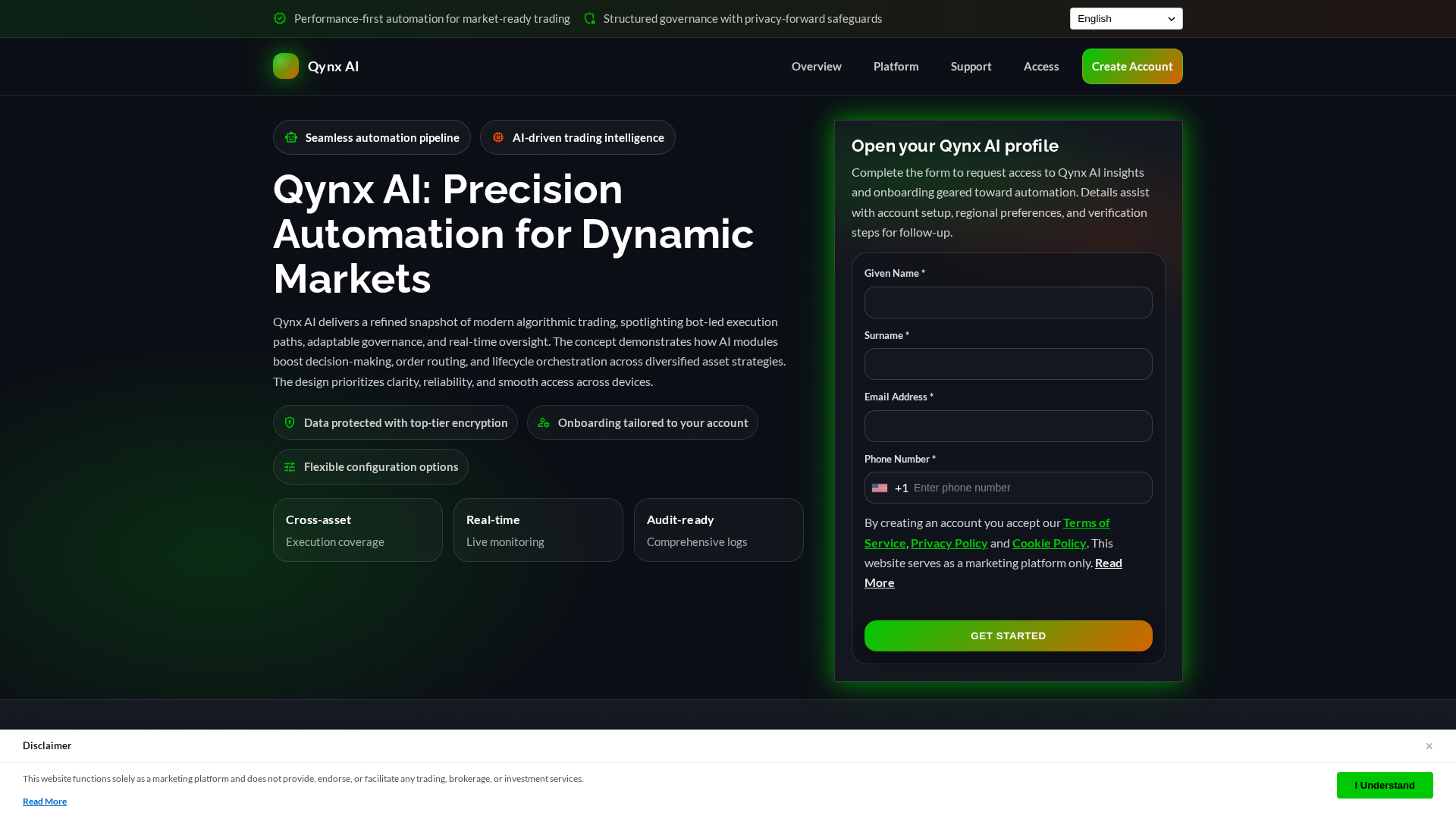This screenshot has width=1456, height=819.
Task: Open the Support nav item
Action: coord(971,66)
